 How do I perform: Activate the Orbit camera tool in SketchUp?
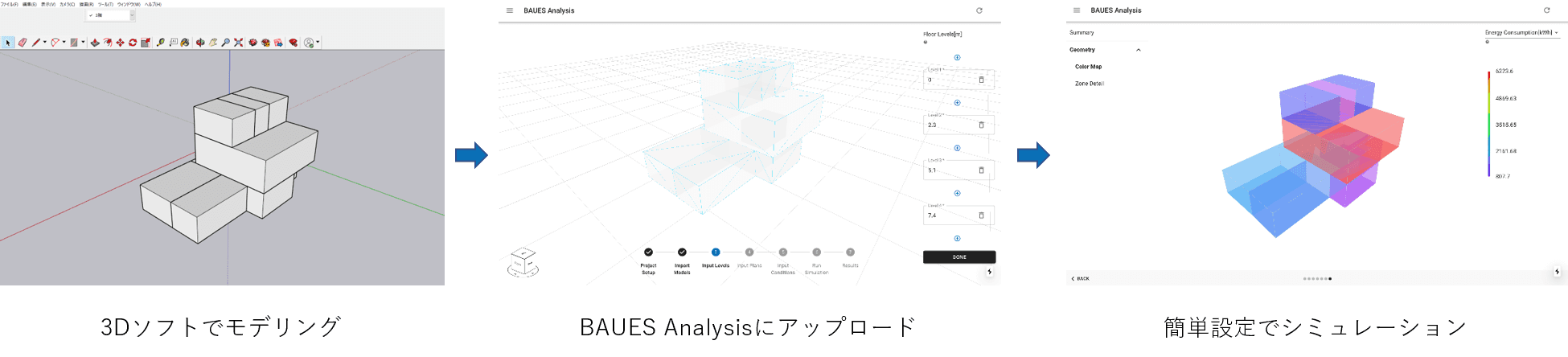[x=200, y=43]
